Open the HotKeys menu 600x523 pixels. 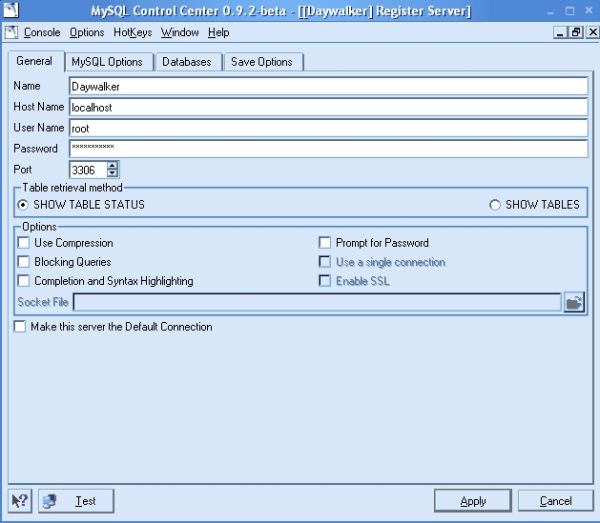(133, 33)
